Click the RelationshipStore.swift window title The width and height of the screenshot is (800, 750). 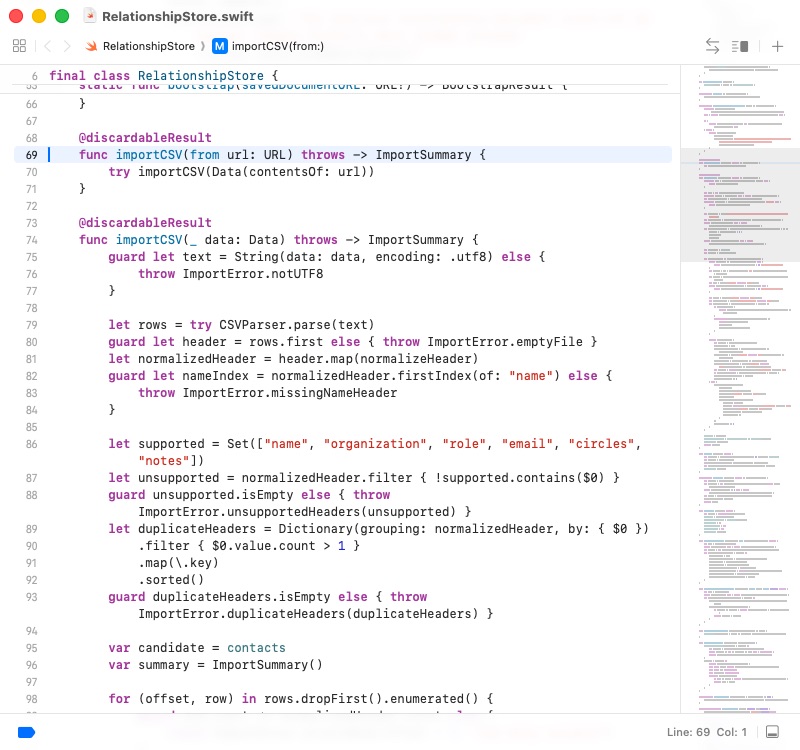coord(178,16)
